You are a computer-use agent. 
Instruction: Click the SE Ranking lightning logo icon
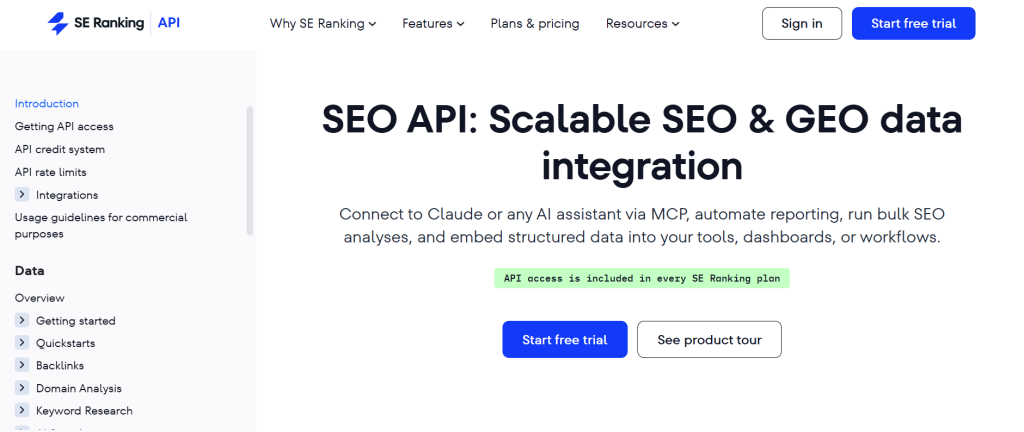(x=58, y=23)
